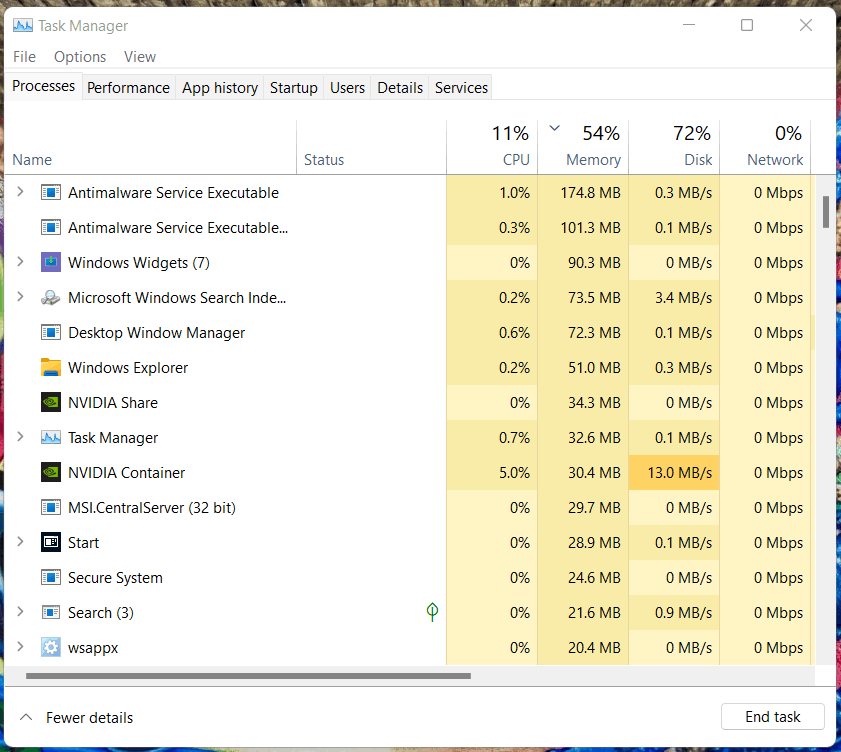Image resolution: width=841 pixels, height=752 pixels.
Task: Expand the Windows Widgets (7) group
Action: [x=20, y=262]
